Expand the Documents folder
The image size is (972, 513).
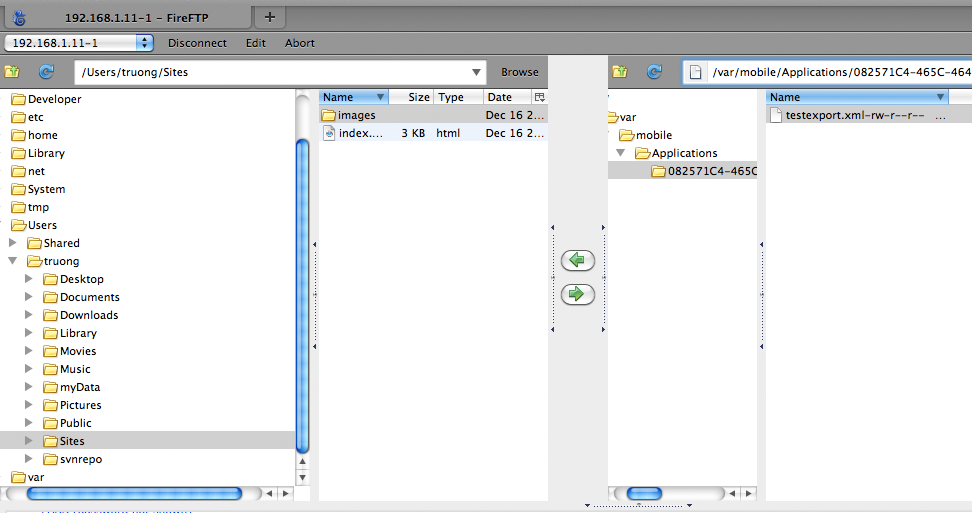pos(29,297)
